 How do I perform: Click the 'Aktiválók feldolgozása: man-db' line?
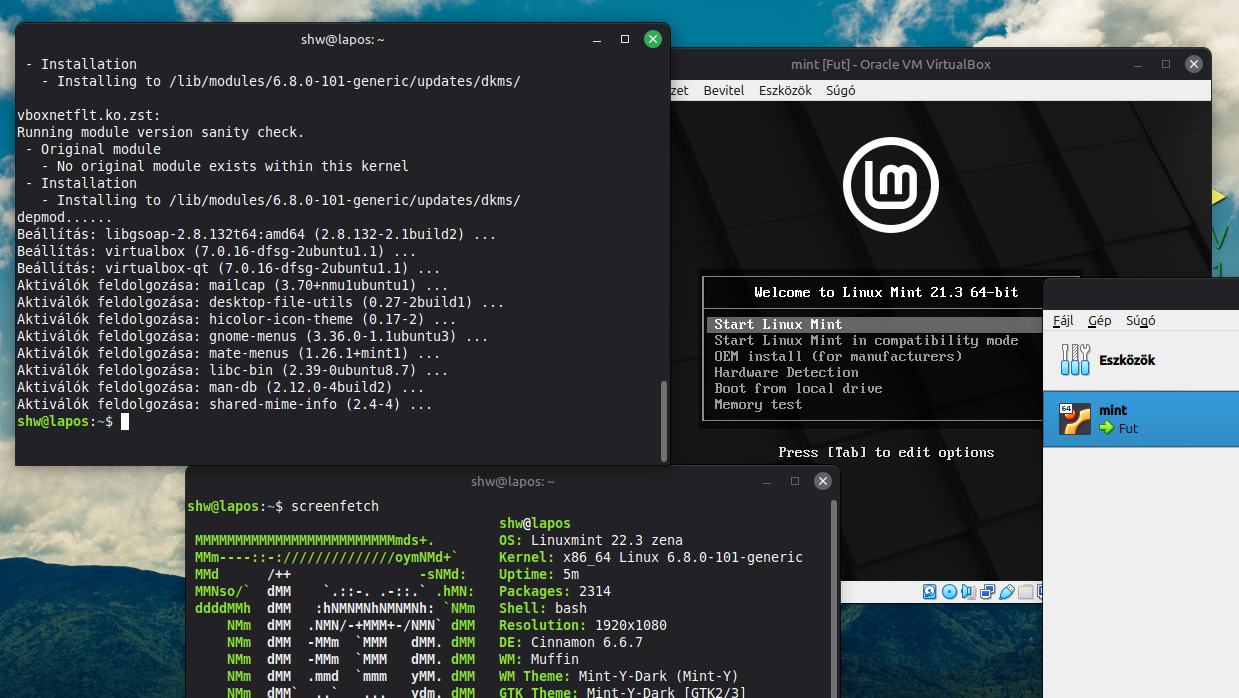221,387
